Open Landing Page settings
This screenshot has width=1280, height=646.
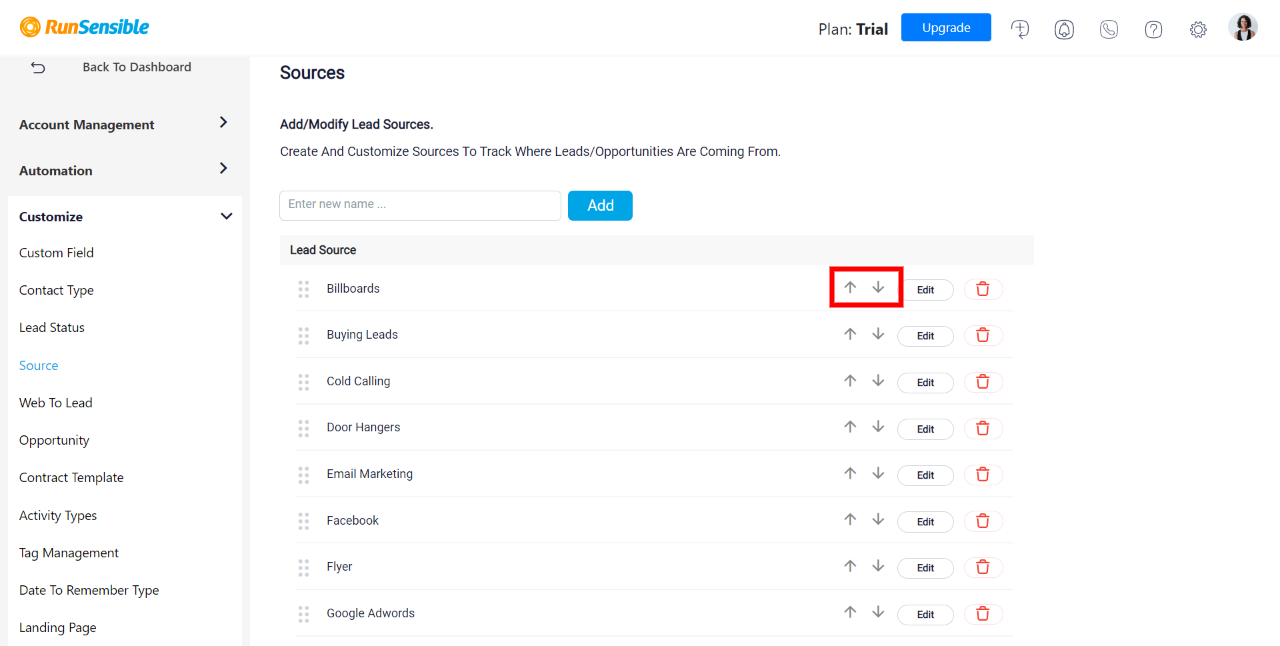tap(58, 628)
